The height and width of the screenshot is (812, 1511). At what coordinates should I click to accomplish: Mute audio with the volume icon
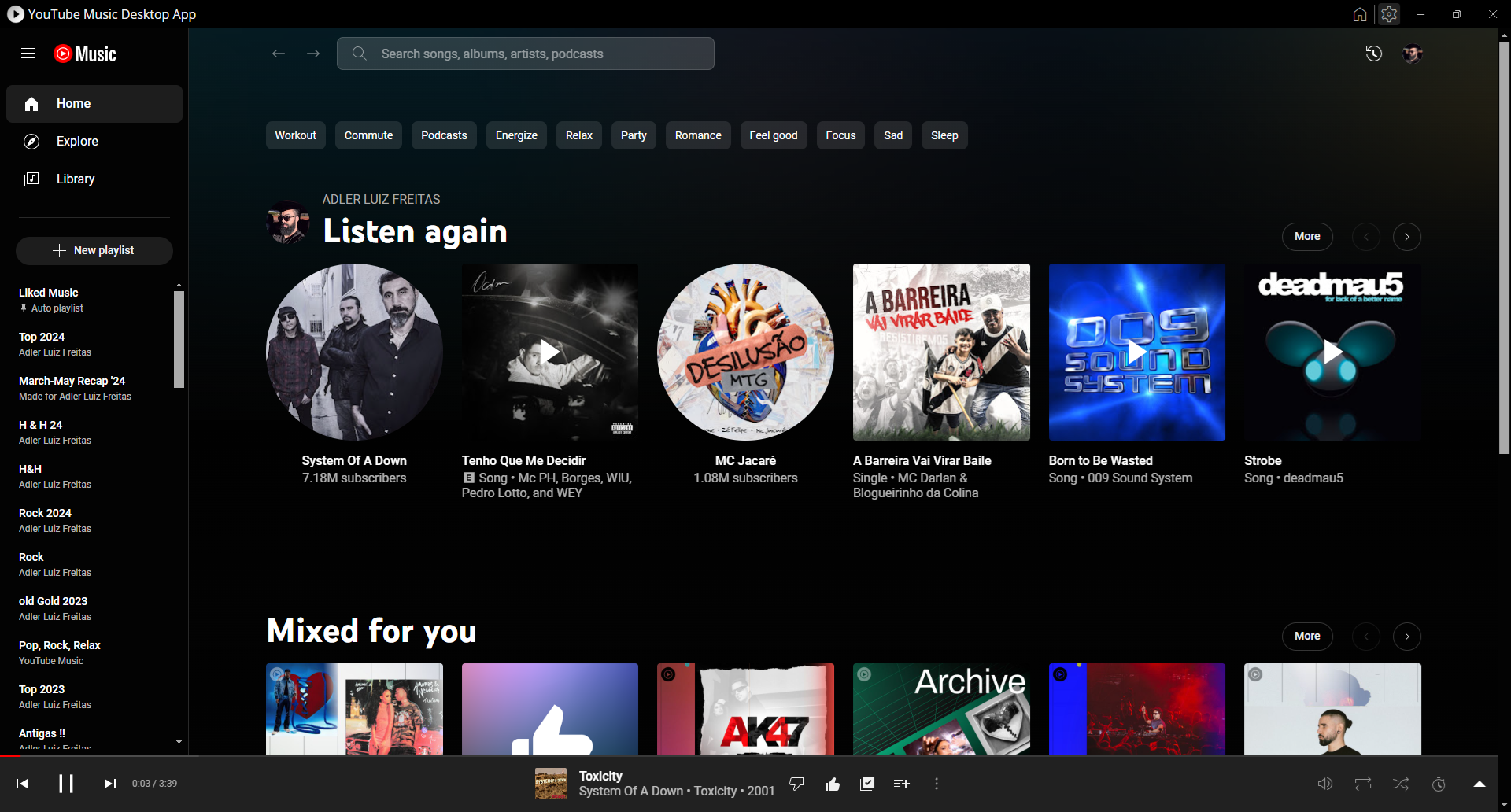click(x=1325, y=783)
